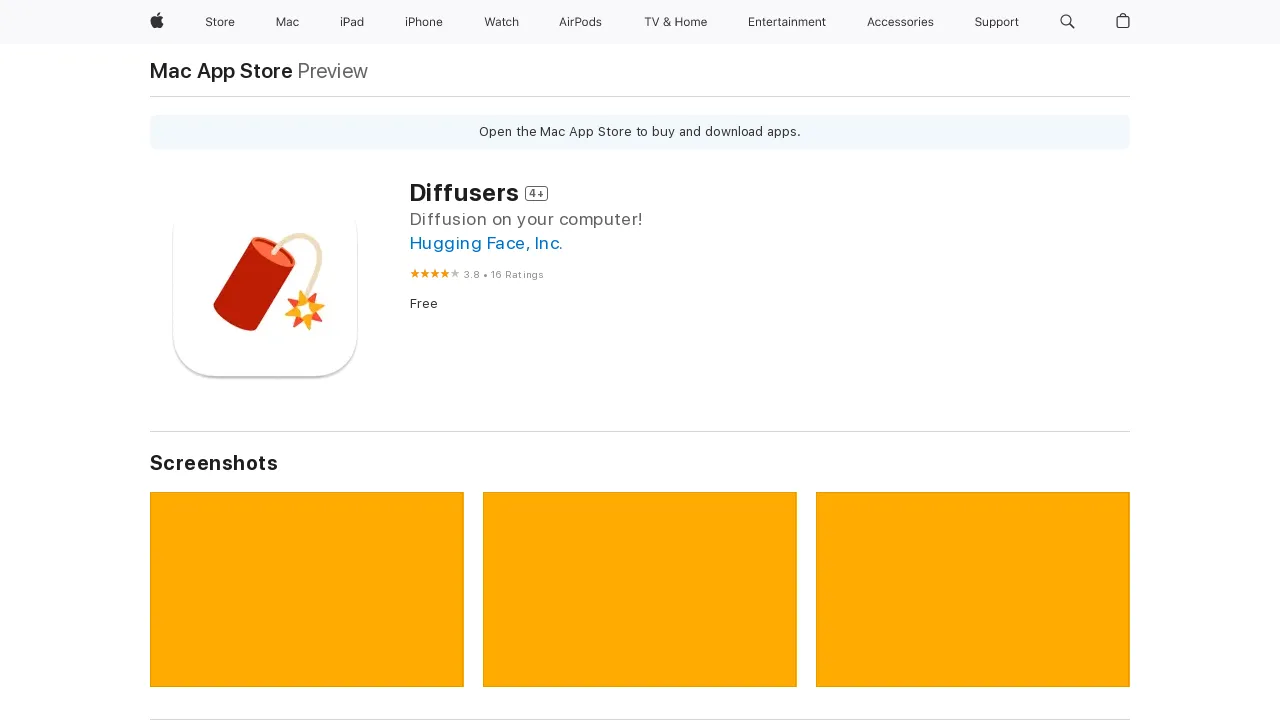Open the TV & Home menu item
The height and width of the screenshot is (720, 1280).
(x=676, y=22)
